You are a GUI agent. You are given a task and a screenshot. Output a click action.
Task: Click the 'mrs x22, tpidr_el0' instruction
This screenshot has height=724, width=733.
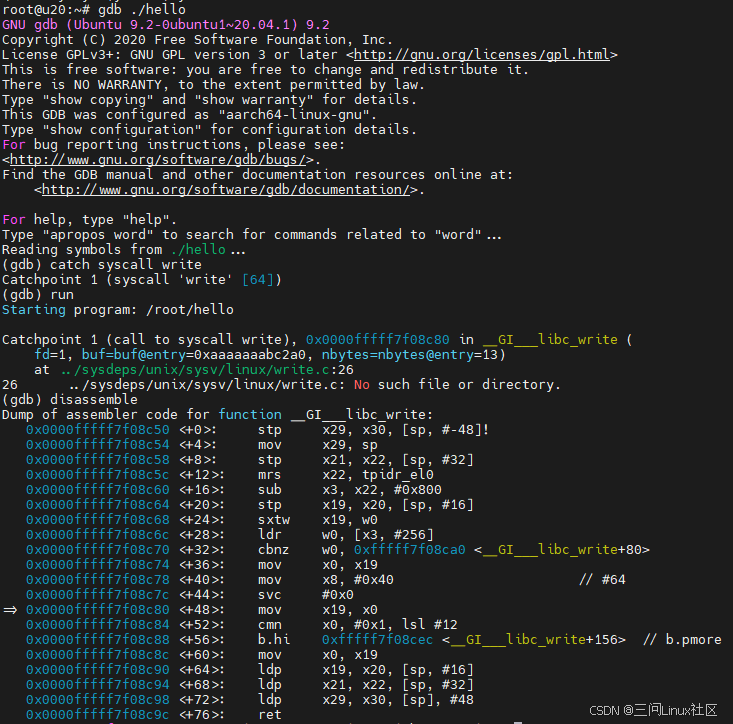coord(346,474)
